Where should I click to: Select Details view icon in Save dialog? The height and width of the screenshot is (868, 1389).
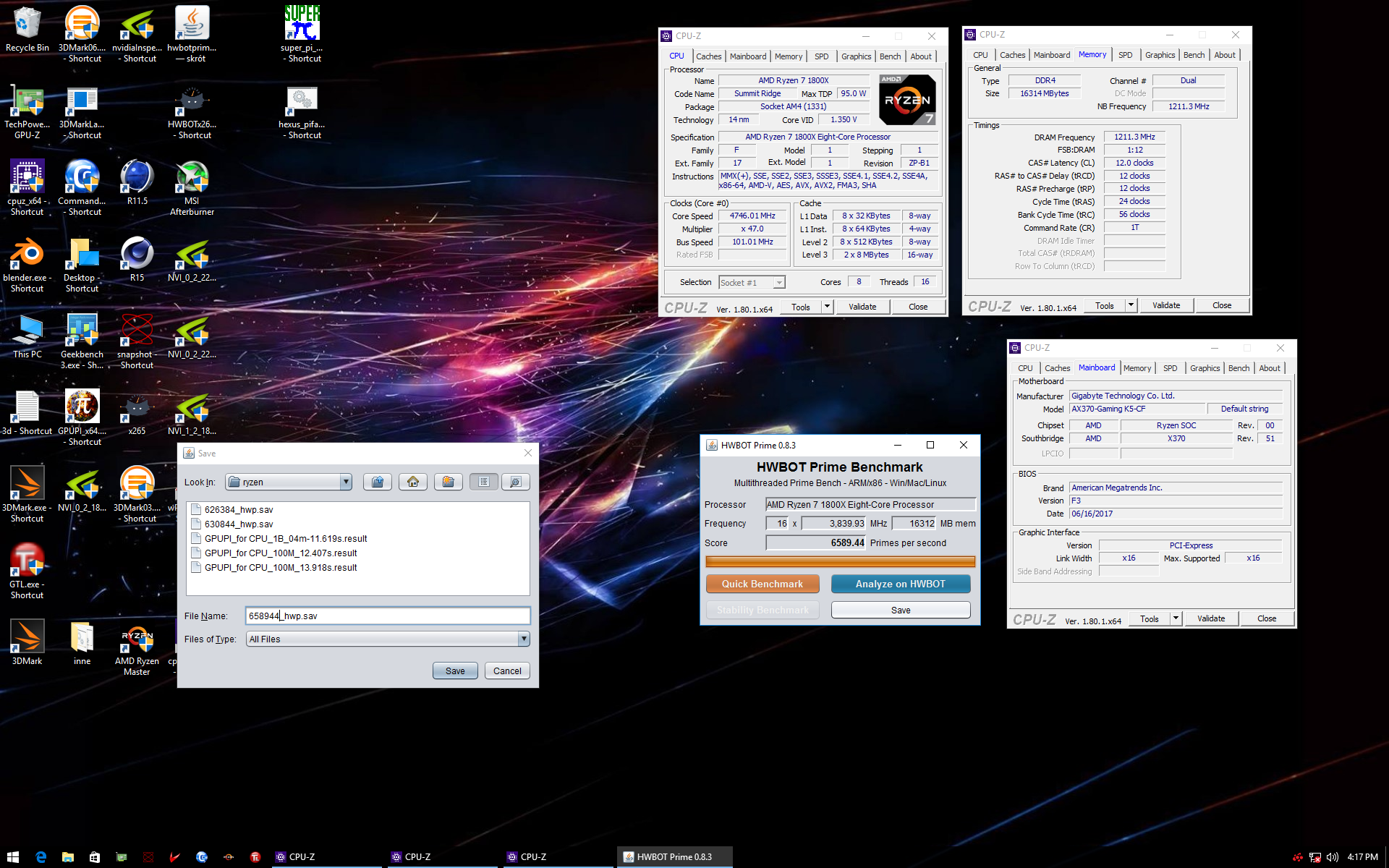click(515, 482)
